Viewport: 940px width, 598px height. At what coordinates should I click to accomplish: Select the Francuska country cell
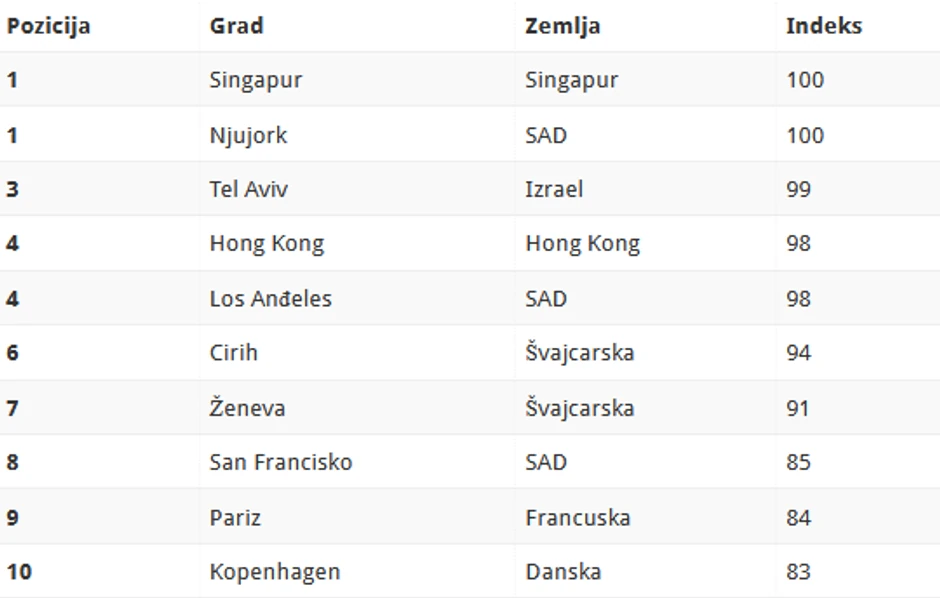[577, 517]
